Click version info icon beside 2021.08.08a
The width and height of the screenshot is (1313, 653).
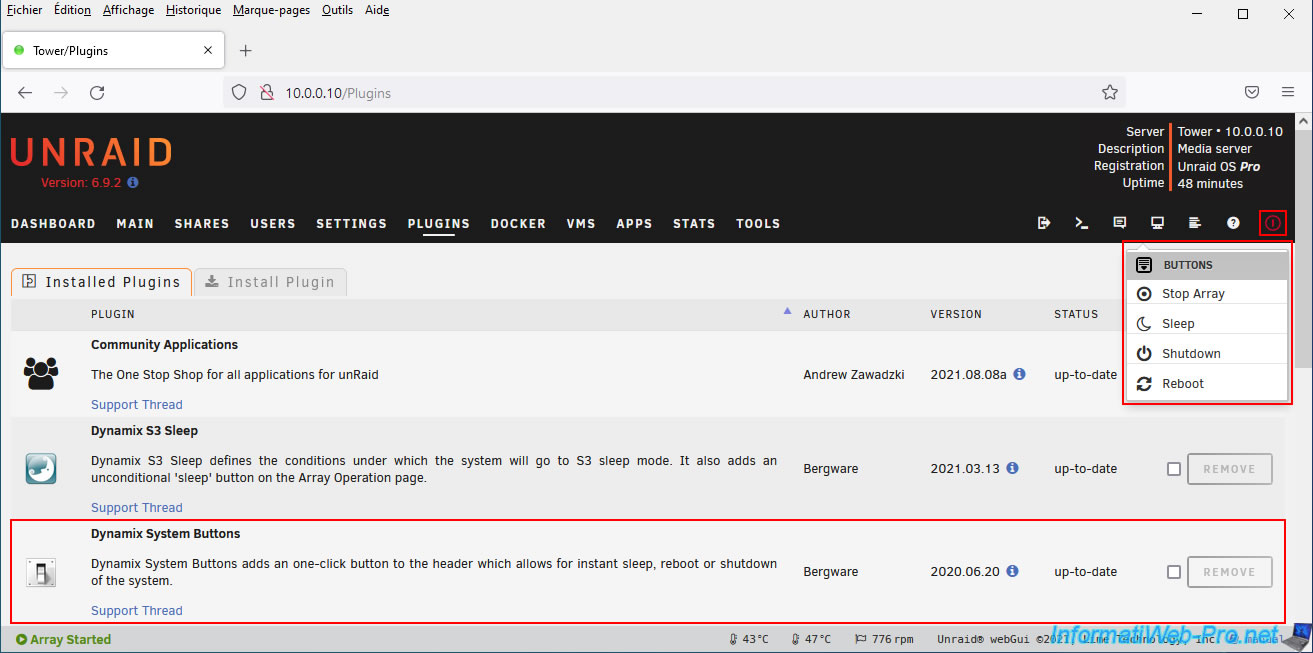coord(1019,374)
